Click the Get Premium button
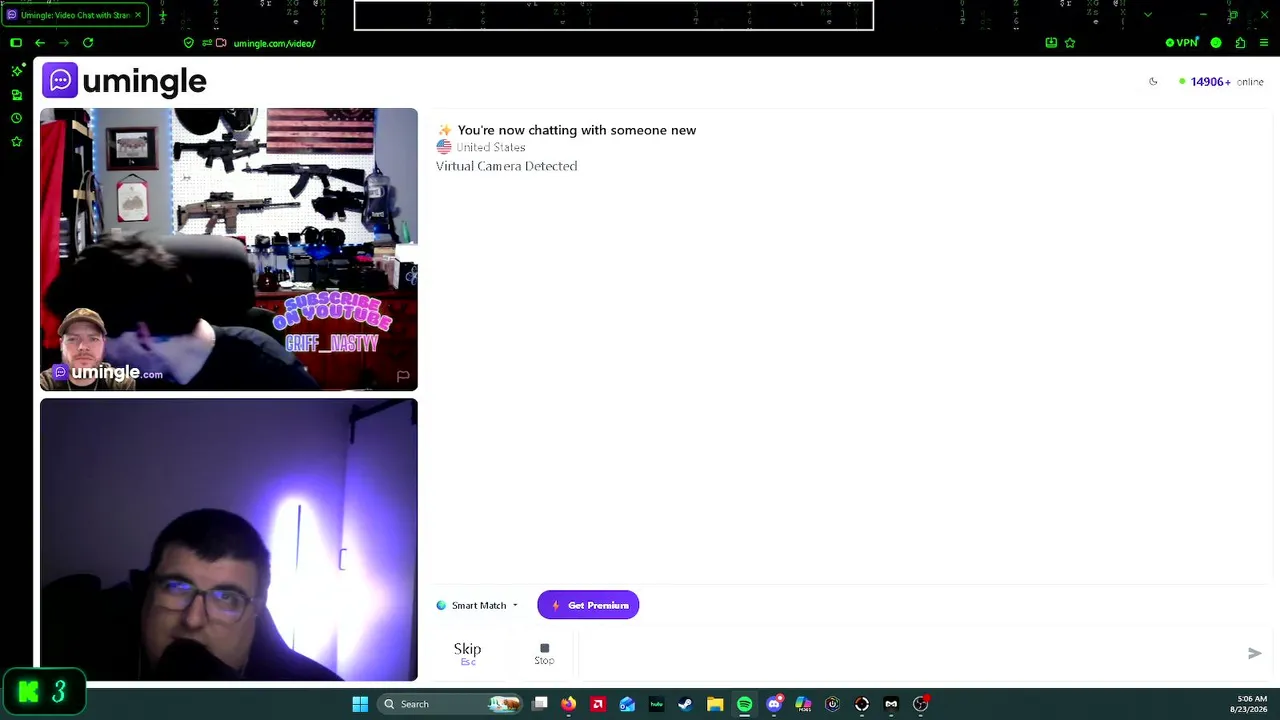 [588, 605]
